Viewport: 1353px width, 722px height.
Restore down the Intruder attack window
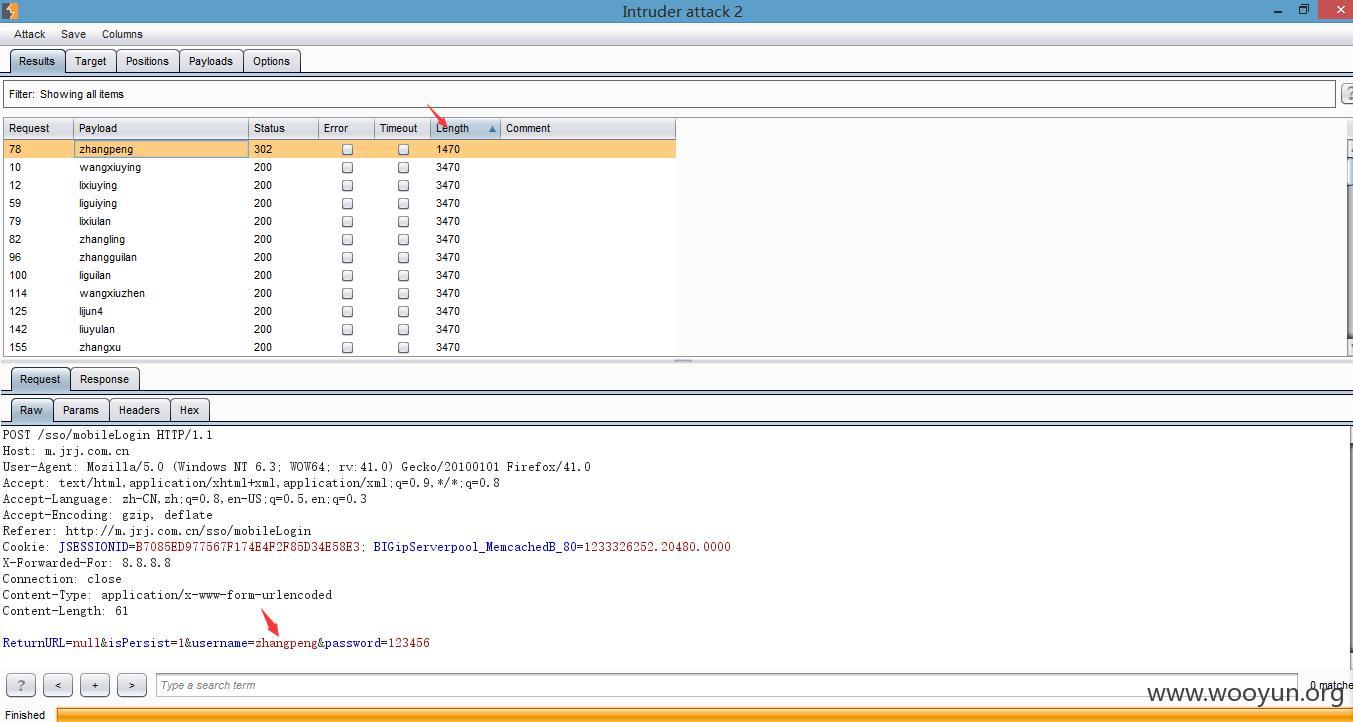click(x=1304, y=10)
